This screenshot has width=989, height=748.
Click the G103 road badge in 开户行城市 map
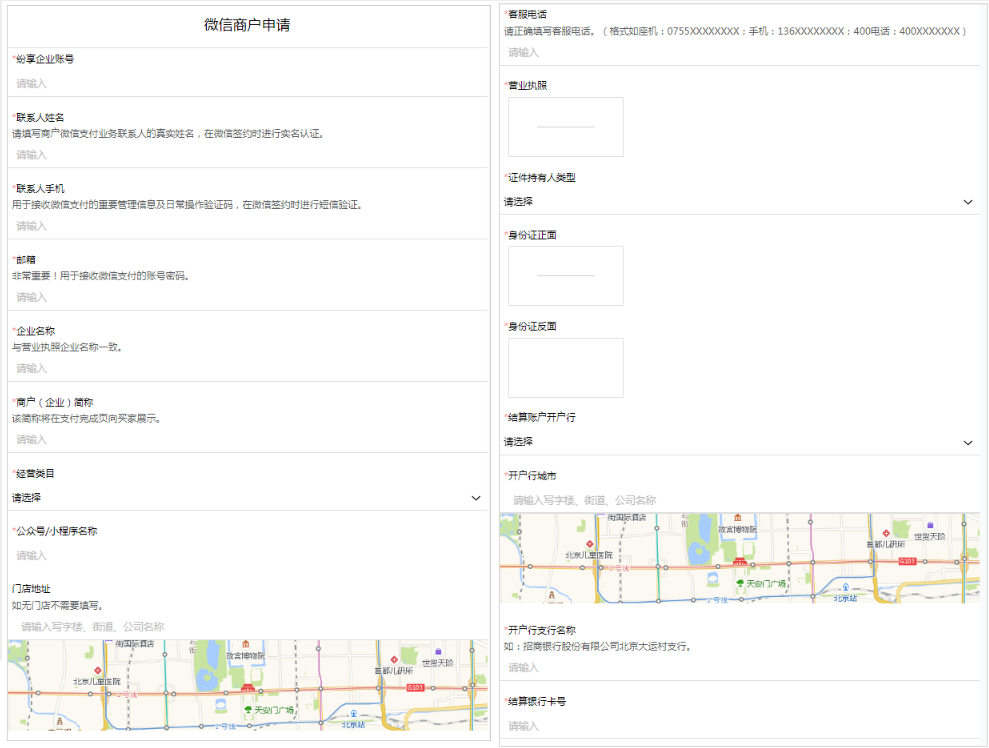click(907, 561)
